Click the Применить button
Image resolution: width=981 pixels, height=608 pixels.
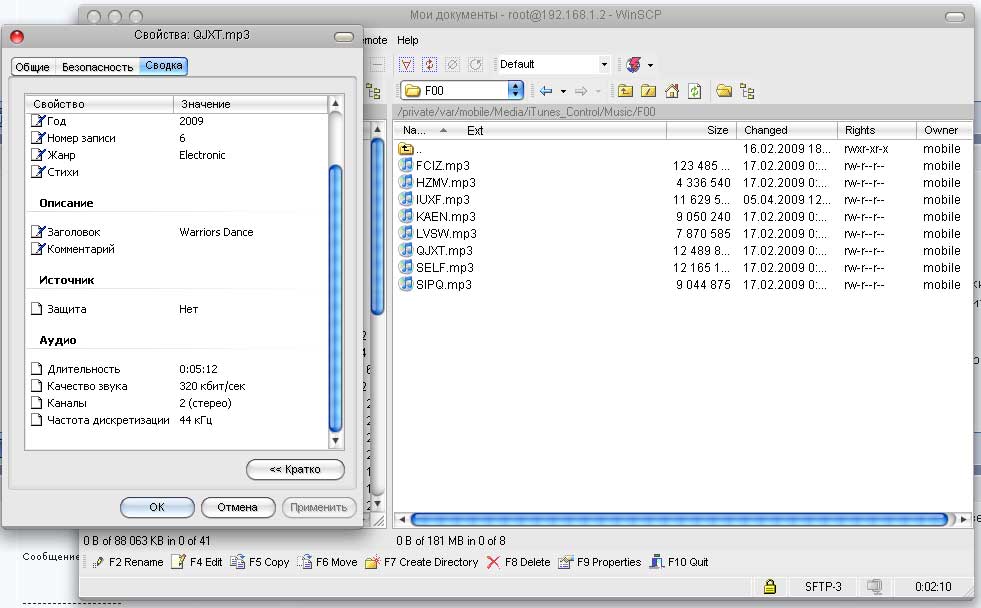(318, 507)
